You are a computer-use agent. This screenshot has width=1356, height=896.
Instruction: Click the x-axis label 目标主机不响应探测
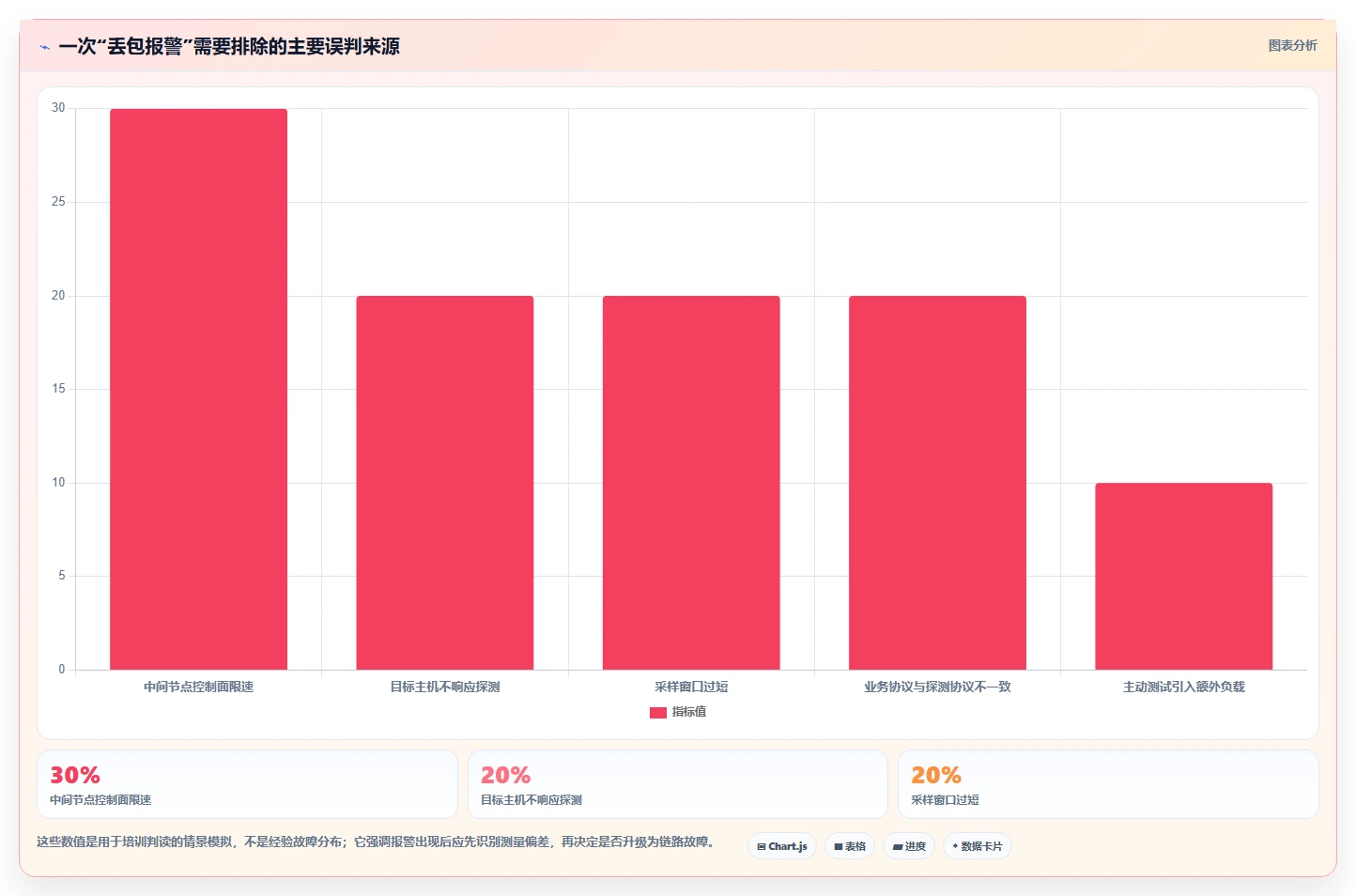[x=445, y=687]
